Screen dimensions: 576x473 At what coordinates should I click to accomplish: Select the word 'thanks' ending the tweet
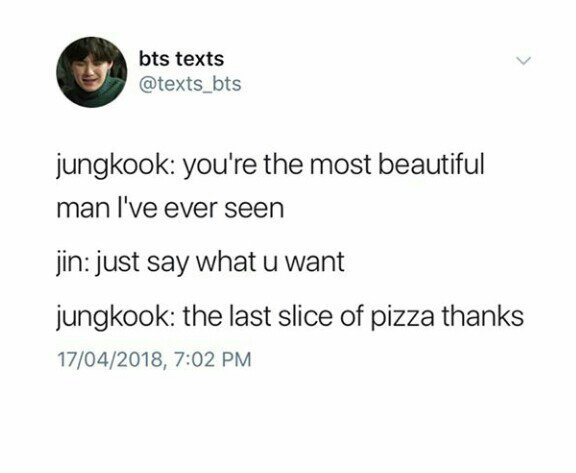[482, 317]
